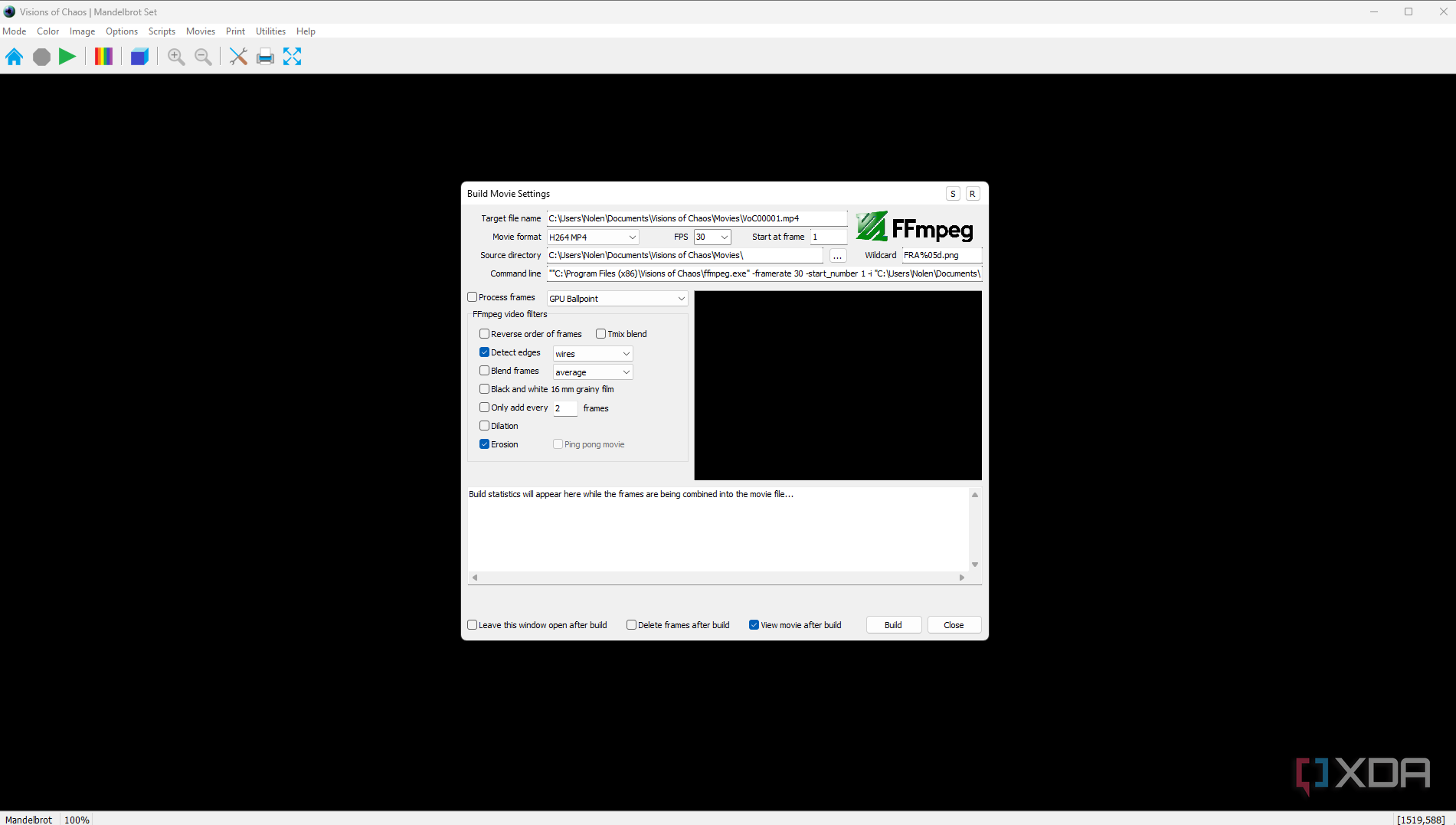The image size is (1456, 825).
Task: Click the Zoom In magnifier icon
Action: point(176,57)
